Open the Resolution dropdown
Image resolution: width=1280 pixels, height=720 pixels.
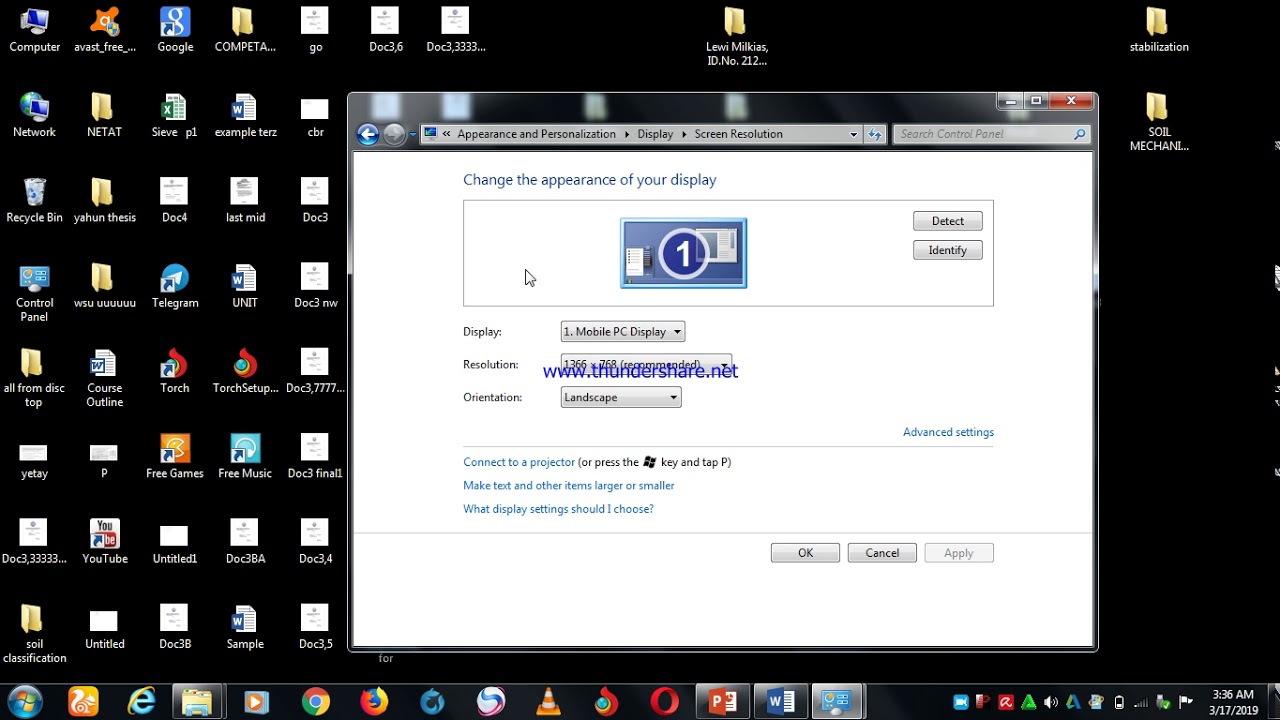pyautogui.click(x=646, y=365)
